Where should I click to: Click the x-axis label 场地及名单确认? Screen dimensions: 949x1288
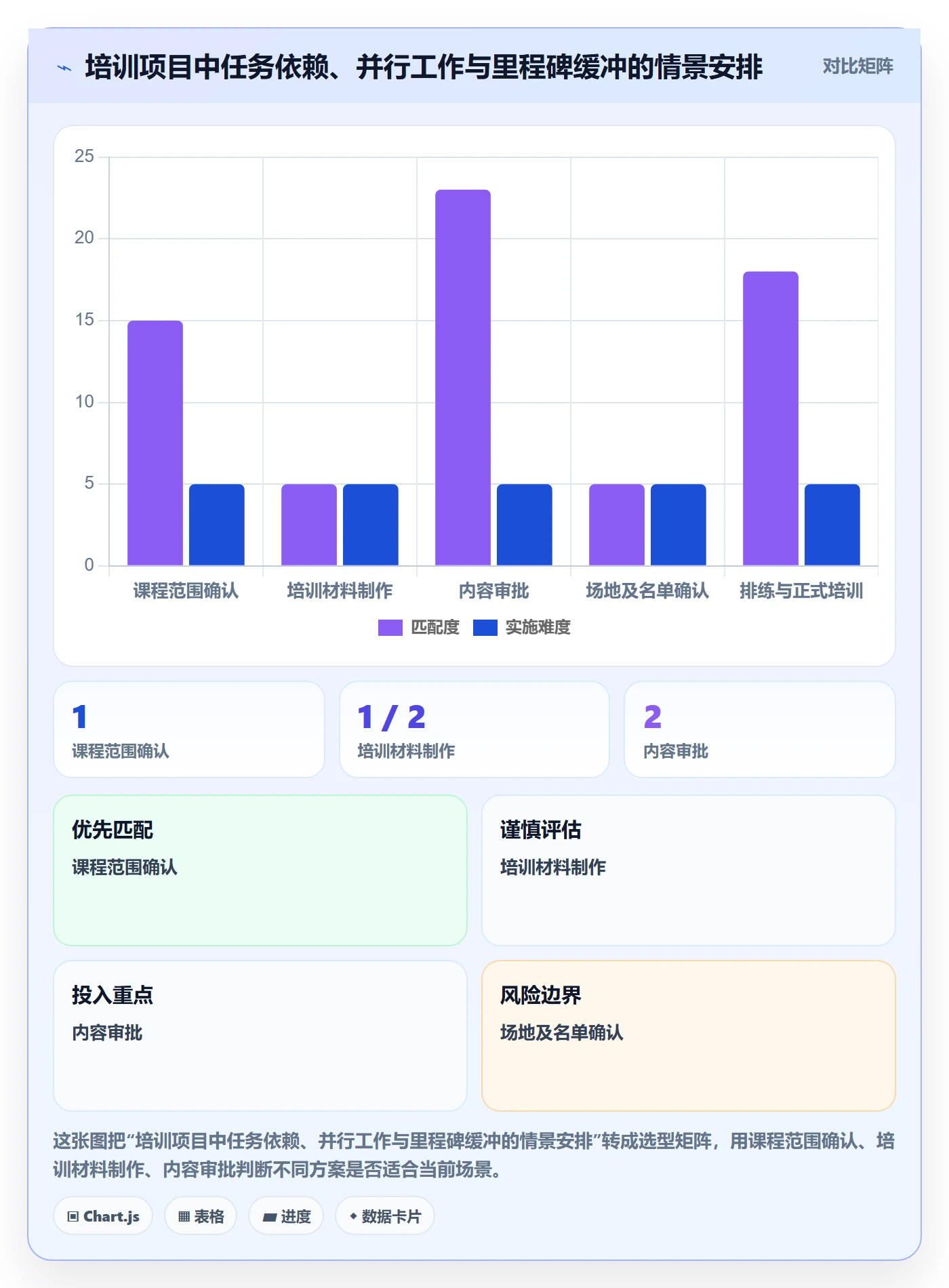coord(647,591)
